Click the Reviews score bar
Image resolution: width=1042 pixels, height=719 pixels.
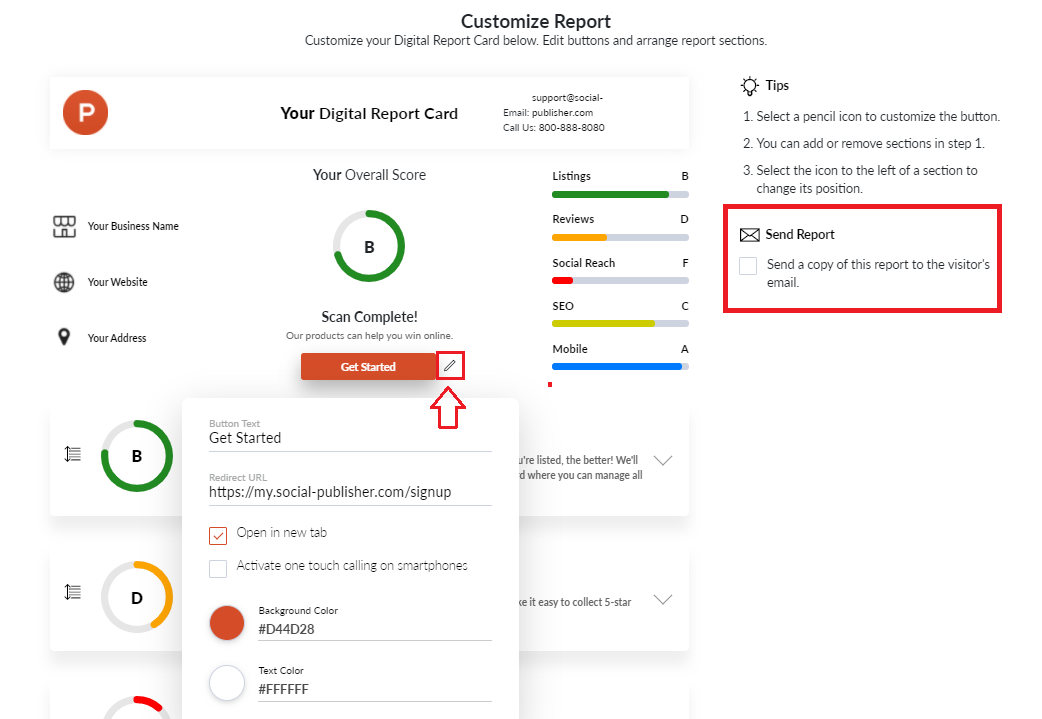pyautogui.click(x=620, y=237)
